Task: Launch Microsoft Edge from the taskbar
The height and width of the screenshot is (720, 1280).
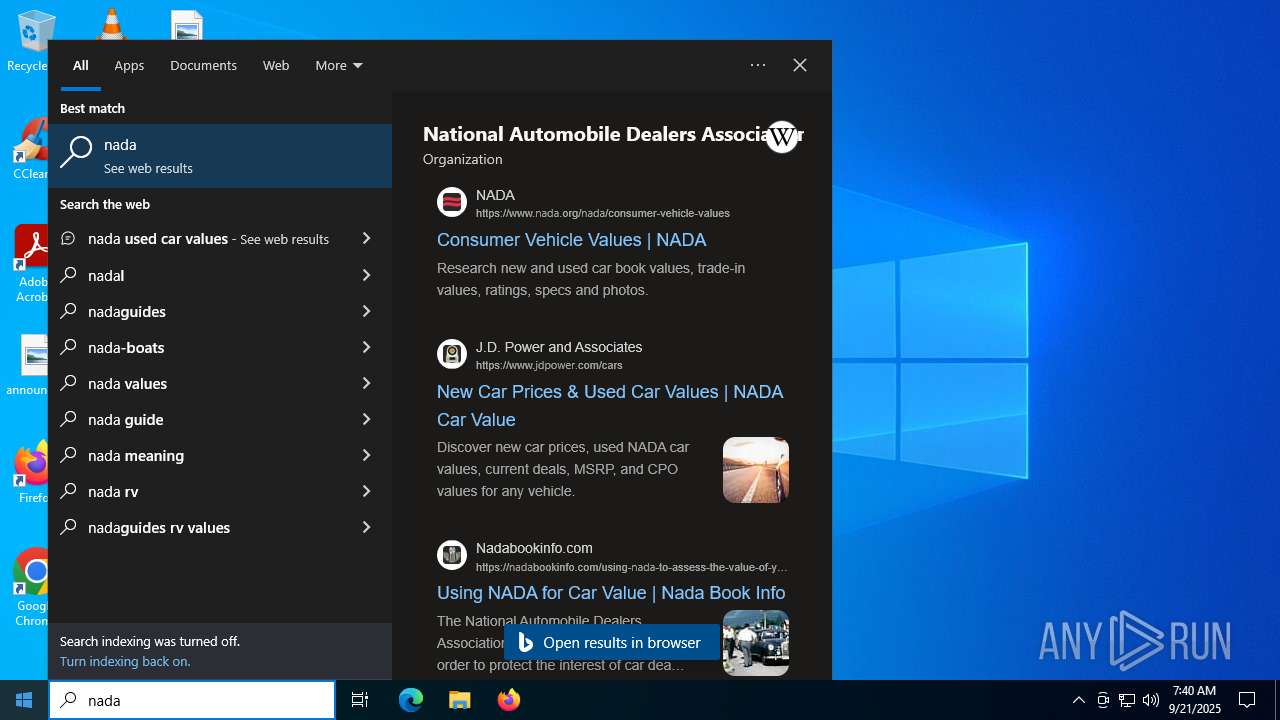Action: click(411, 700)
